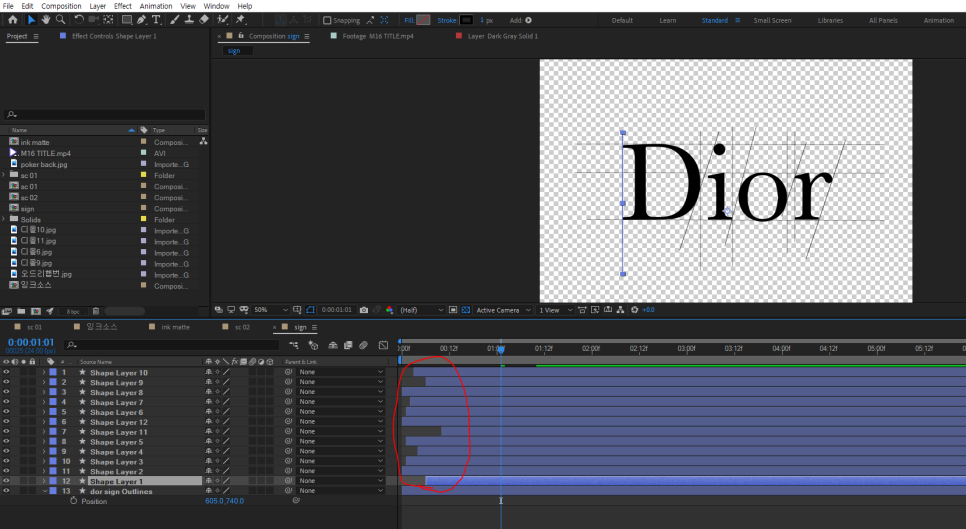The width and height of the screenshot is (966, 529).
Task: Take a snapshot with camera icon
Action: [x=364, y=310]
